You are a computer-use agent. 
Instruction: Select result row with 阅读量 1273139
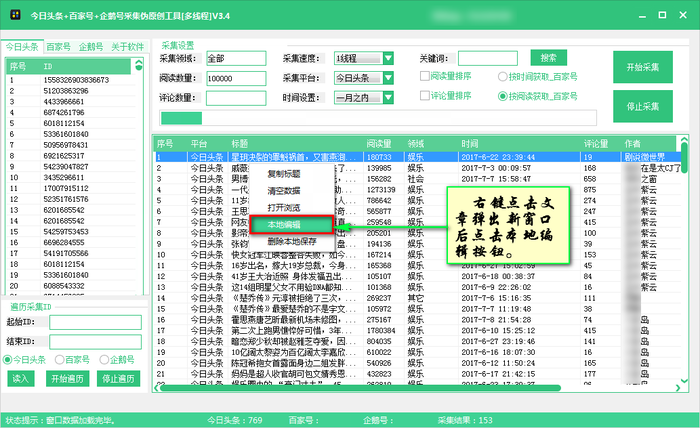tap(418, 190)
